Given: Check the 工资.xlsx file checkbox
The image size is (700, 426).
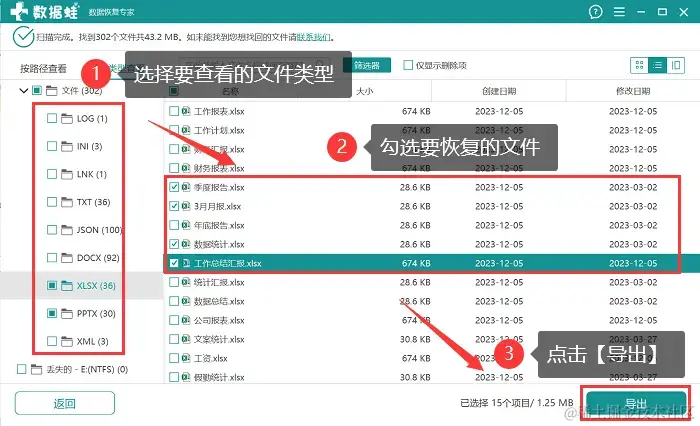Looking at the screenshot, I should click(174, 358).
